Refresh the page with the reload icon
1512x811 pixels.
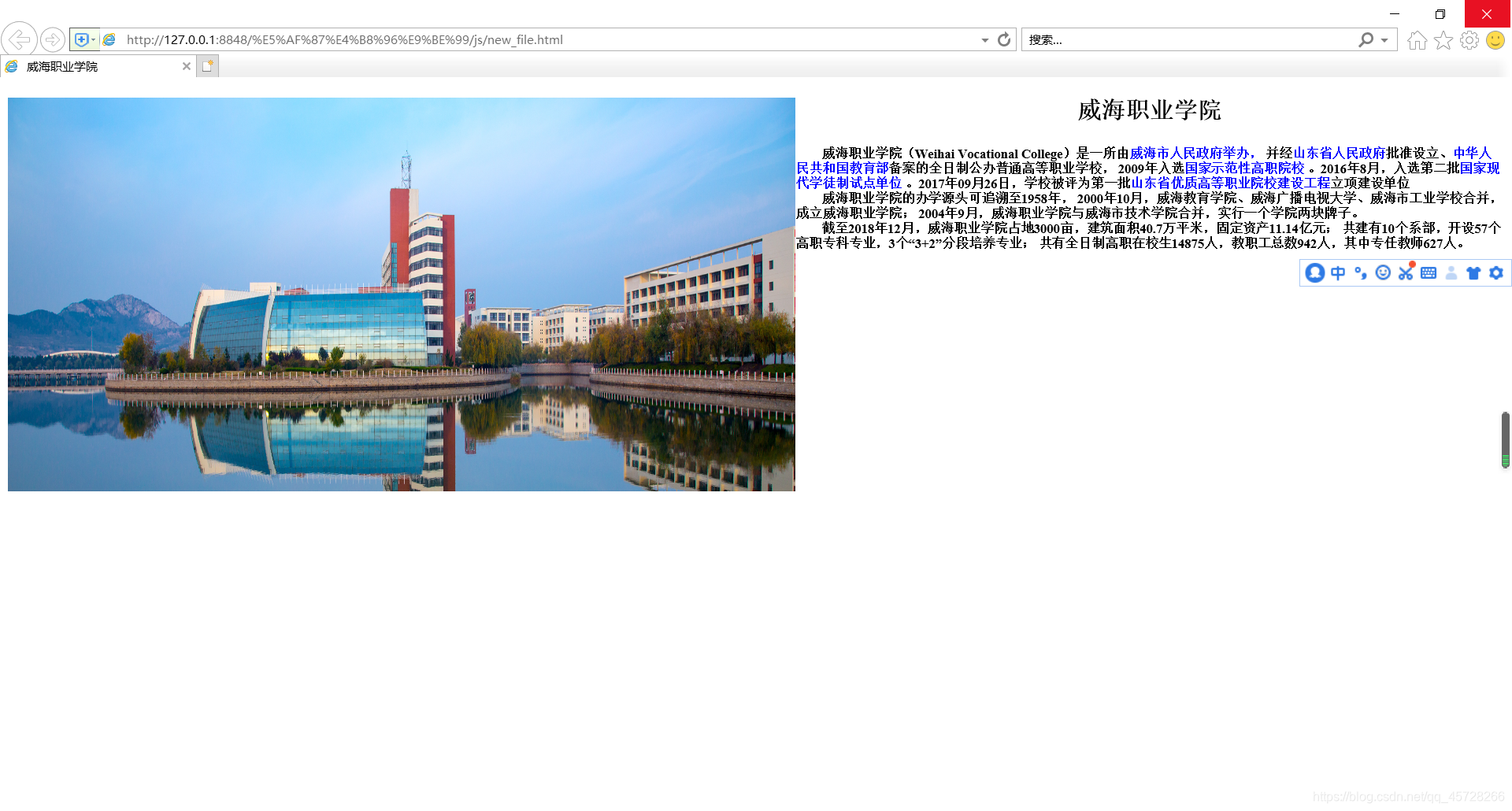[1004, 39]
